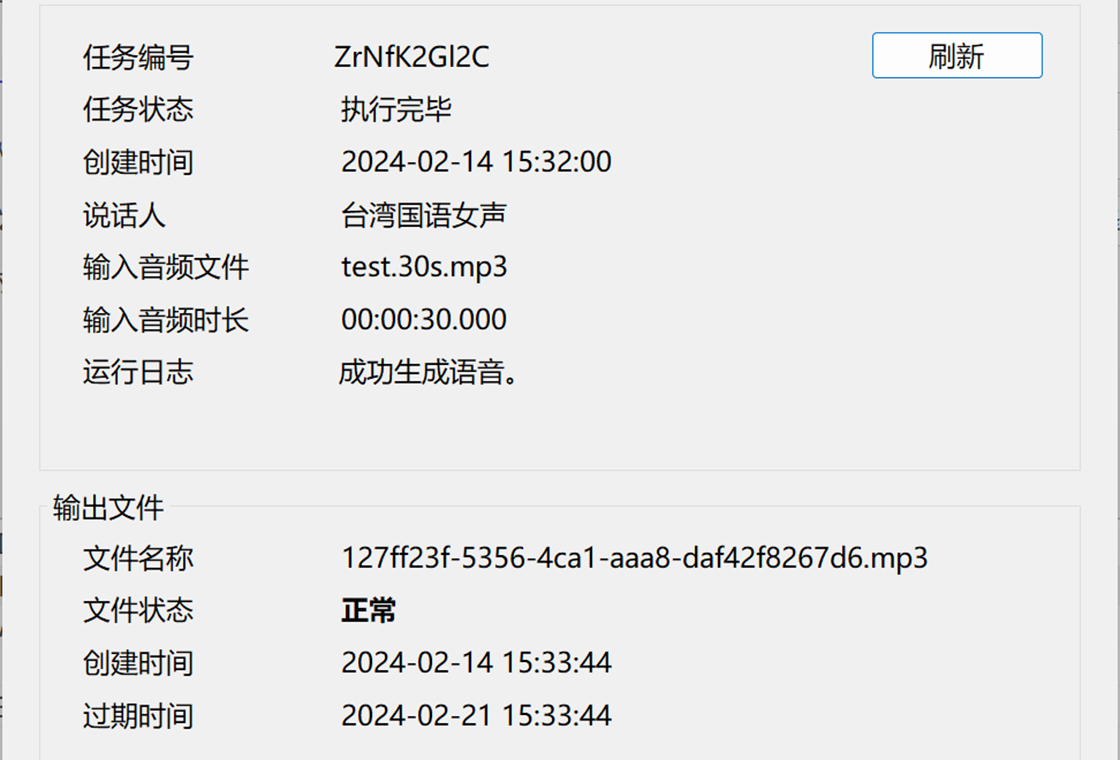The image size is (1120, 760).
Task: Click the 任务状态 label
Action: pyautogui.click(x=138, y=109)
